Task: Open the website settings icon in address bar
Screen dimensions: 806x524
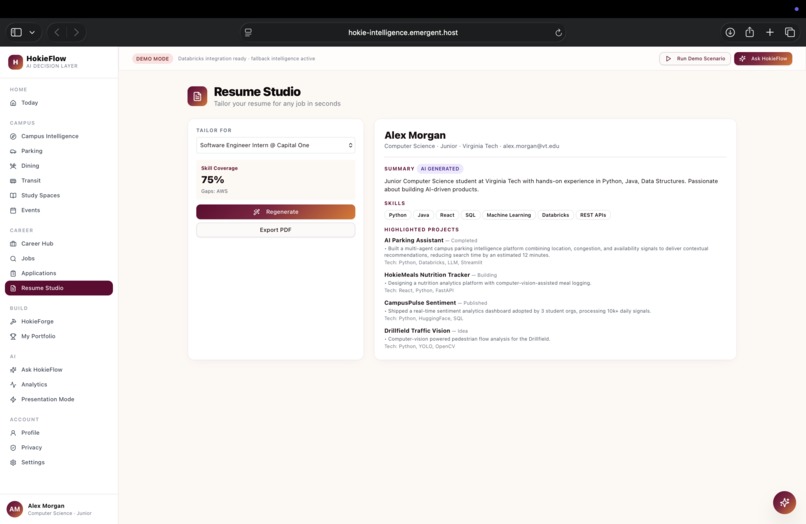Action: pyautogui.click(x=248, y=32)
